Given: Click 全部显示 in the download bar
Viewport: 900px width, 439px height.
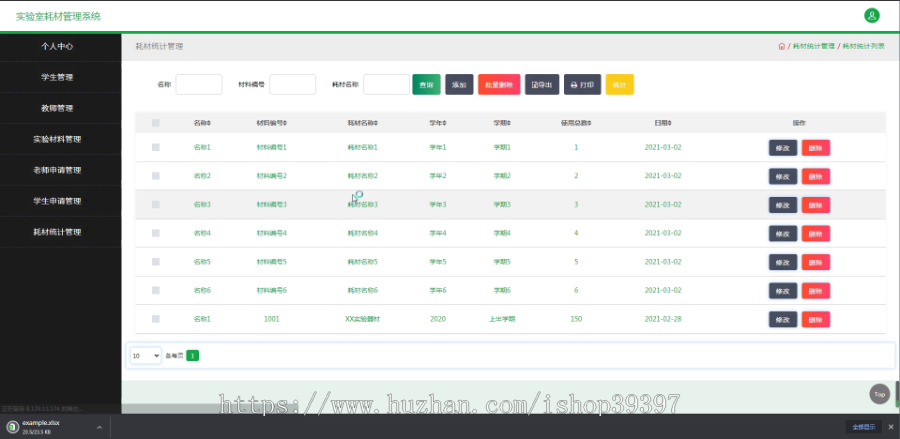Looking at the screenshot, I should click(x=863, y=427).
